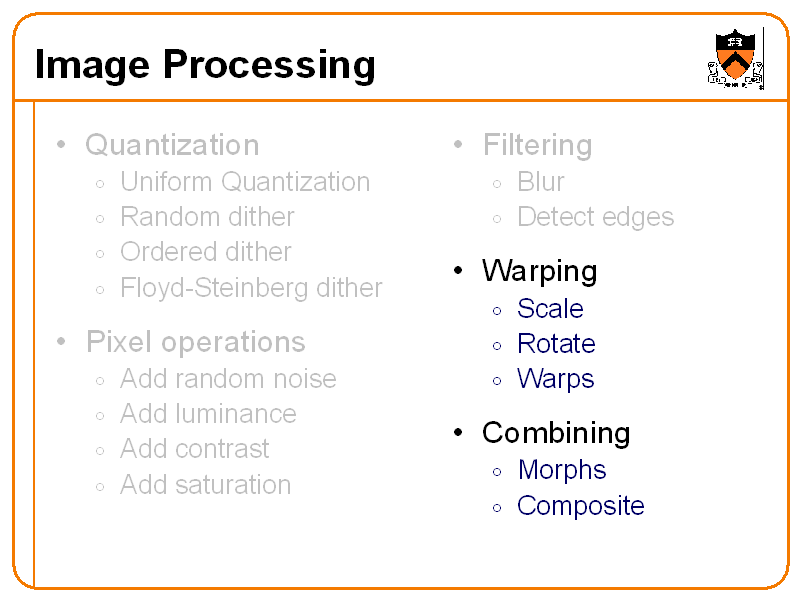Select Add contrast text
This screenshot has width=800, height=600.
pos(195,449)
